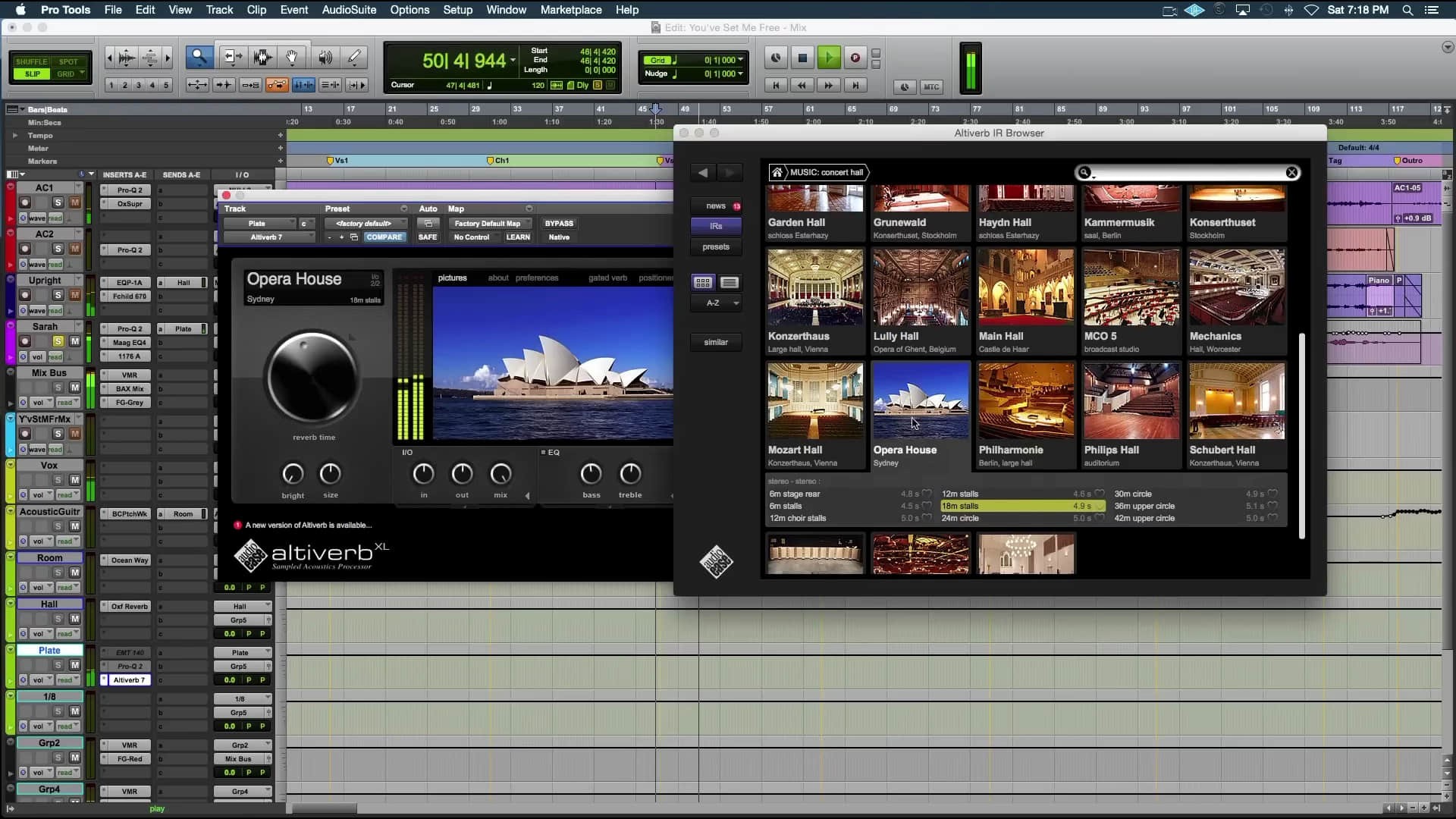Select the Pencil tool
Viewport: 1456px width, 819px height.
click(x=354, y=57)
